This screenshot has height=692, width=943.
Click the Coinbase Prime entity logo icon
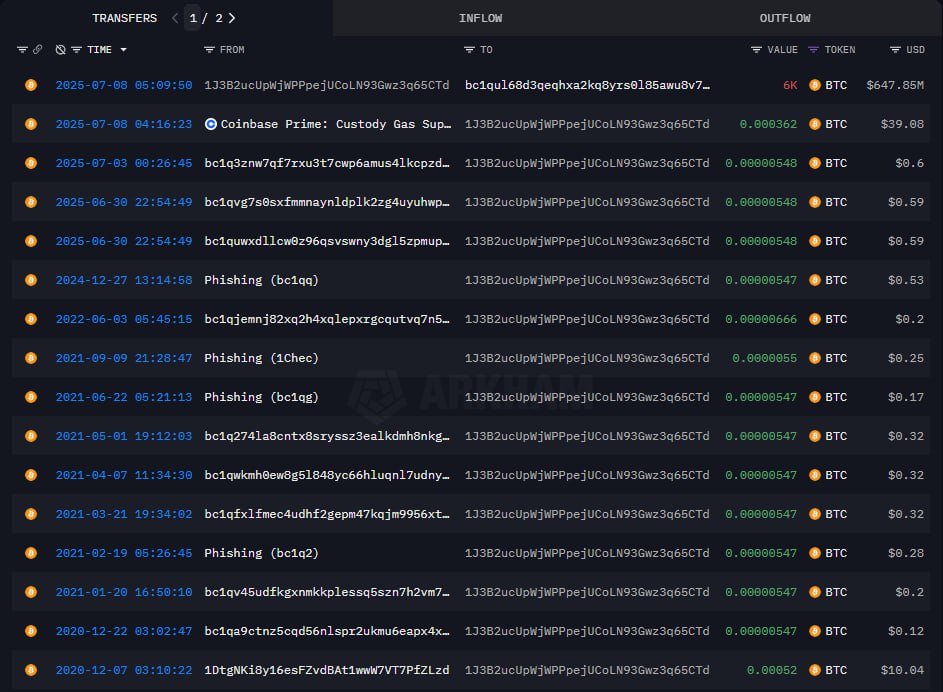pos(211,124)
